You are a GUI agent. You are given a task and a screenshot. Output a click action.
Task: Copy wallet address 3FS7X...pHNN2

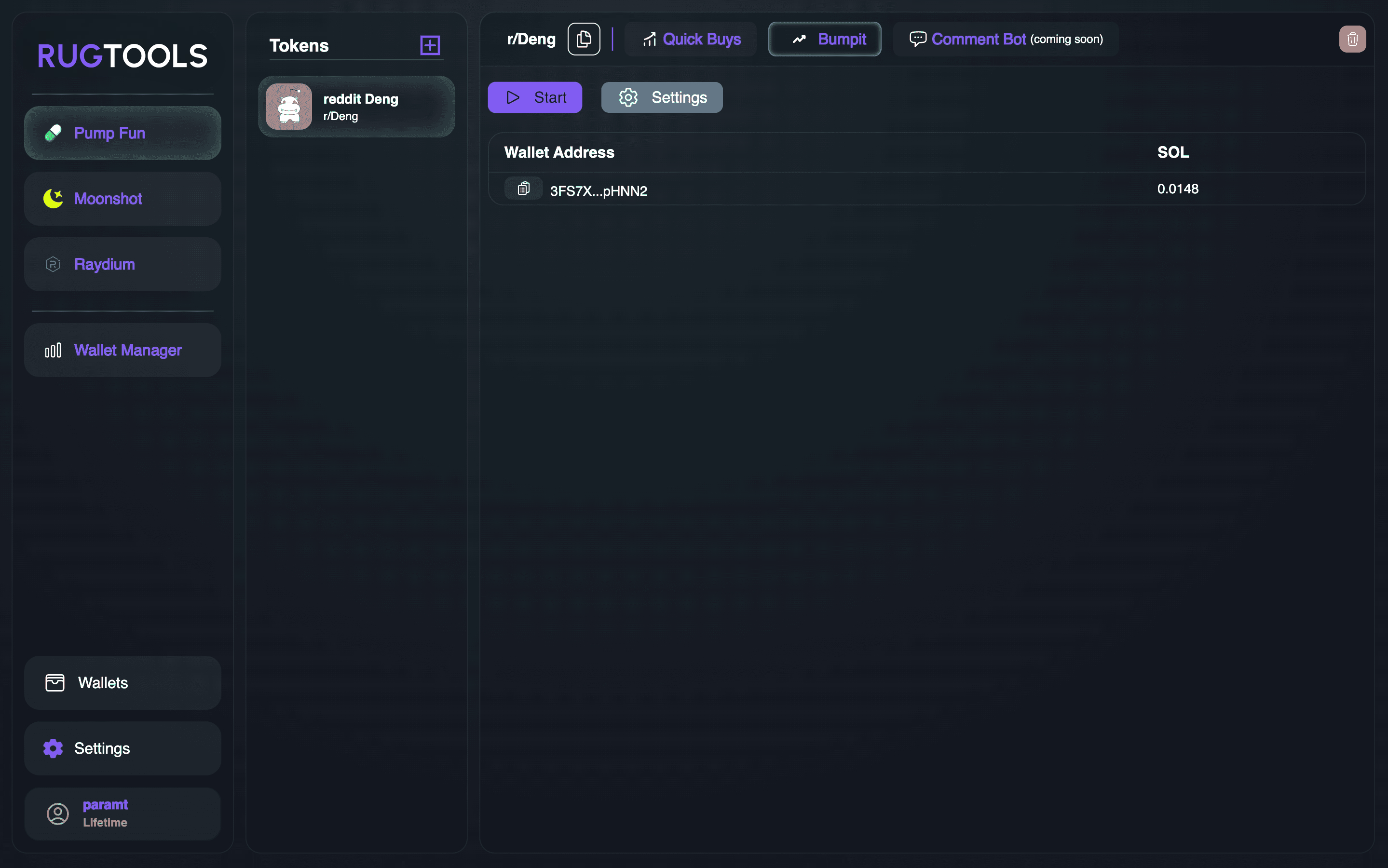[523, 189]
